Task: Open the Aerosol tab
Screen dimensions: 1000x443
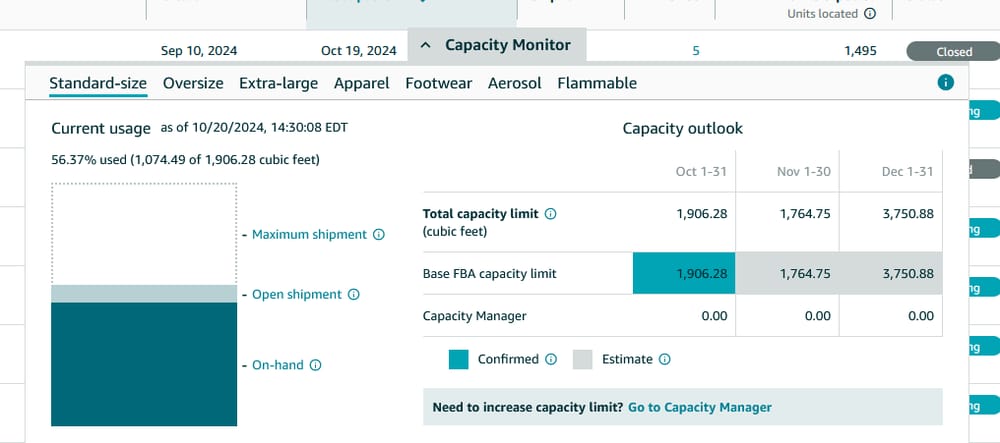Action: 514,83
